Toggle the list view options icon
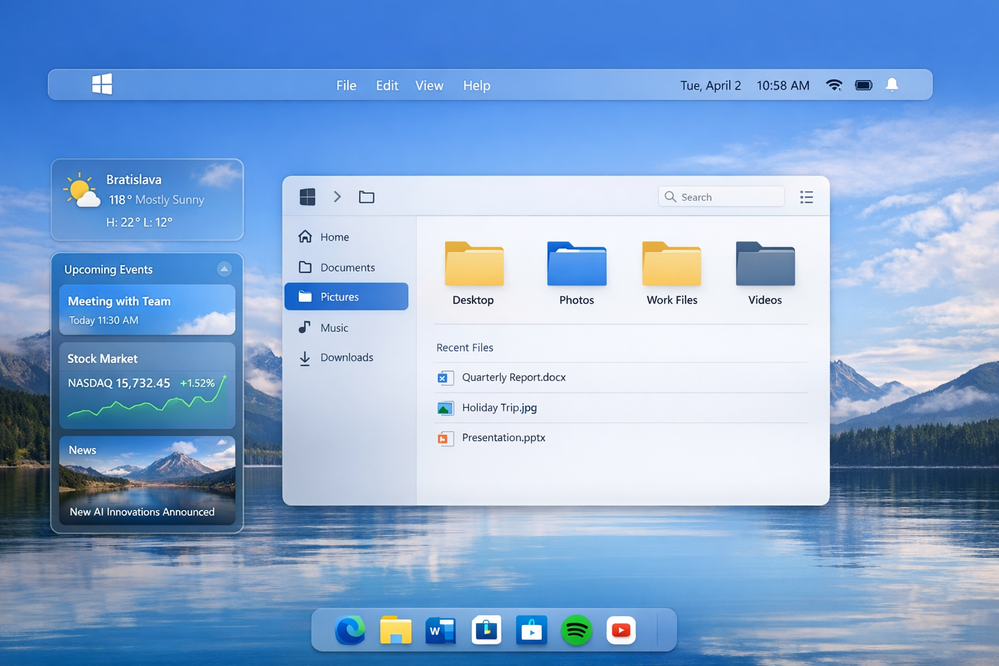Screen dimensions: 999x666 [x=806, y=197]
